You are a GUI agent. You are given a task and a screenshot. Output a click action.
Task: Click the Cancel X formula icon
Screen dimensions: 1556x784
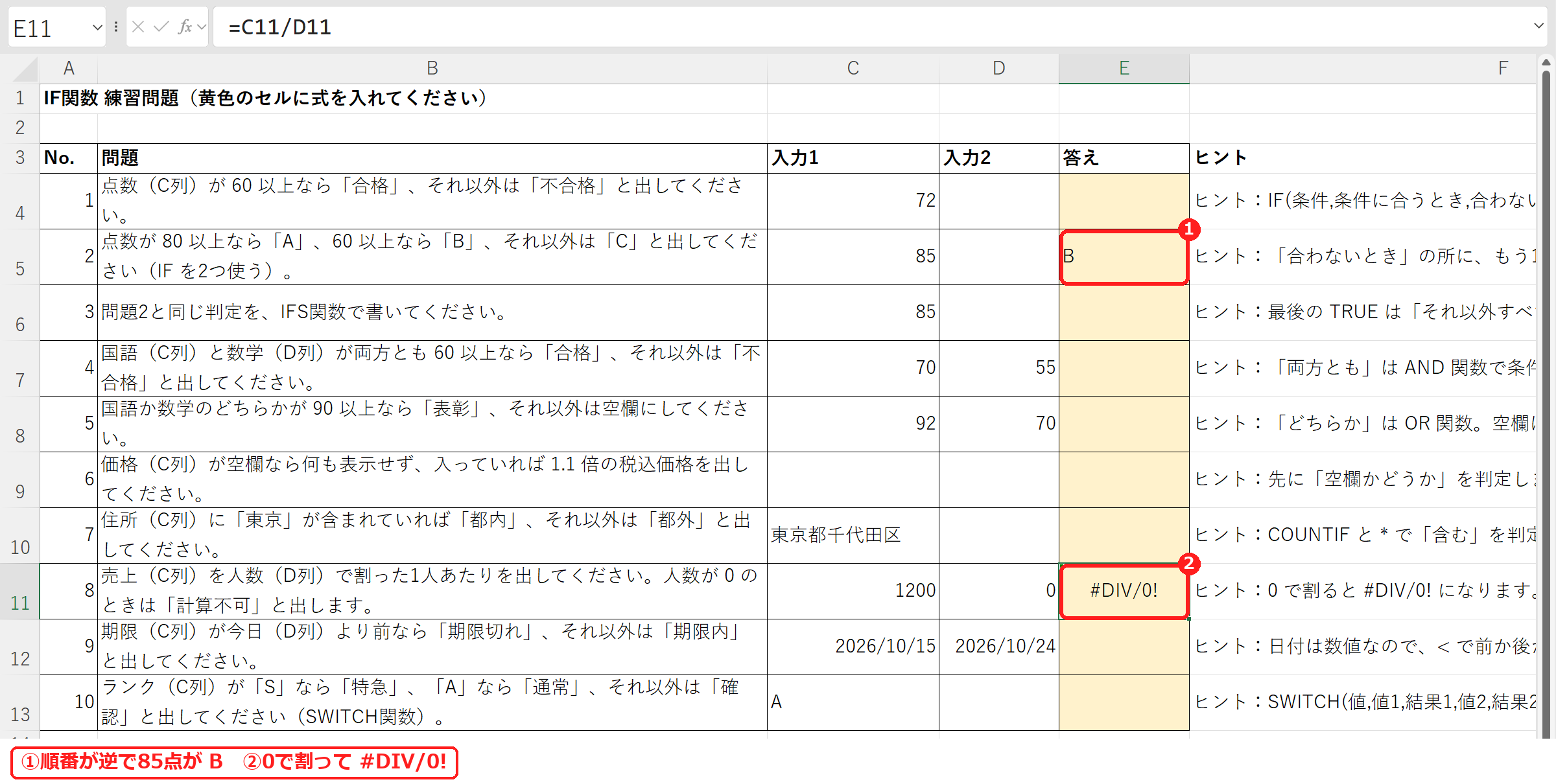coord(138,27)
